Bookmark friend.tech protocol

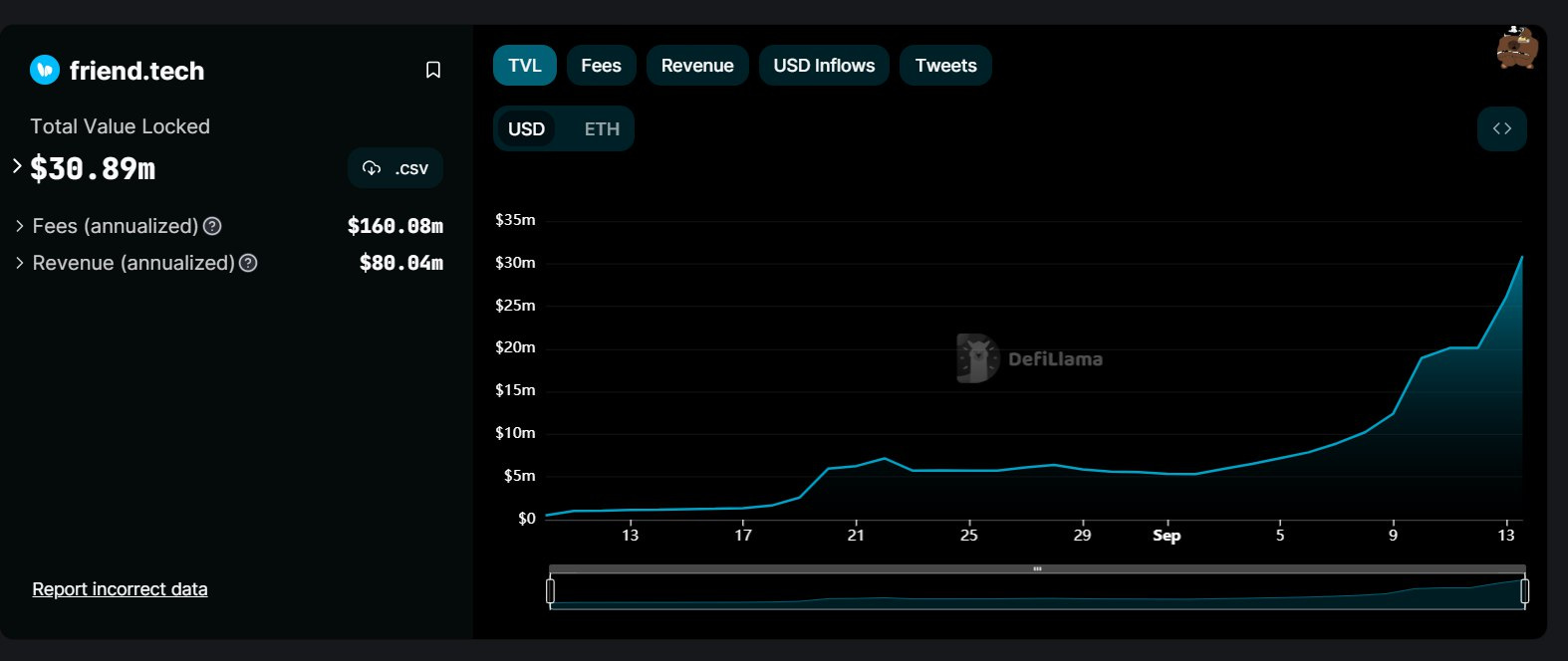pos(433,70)
